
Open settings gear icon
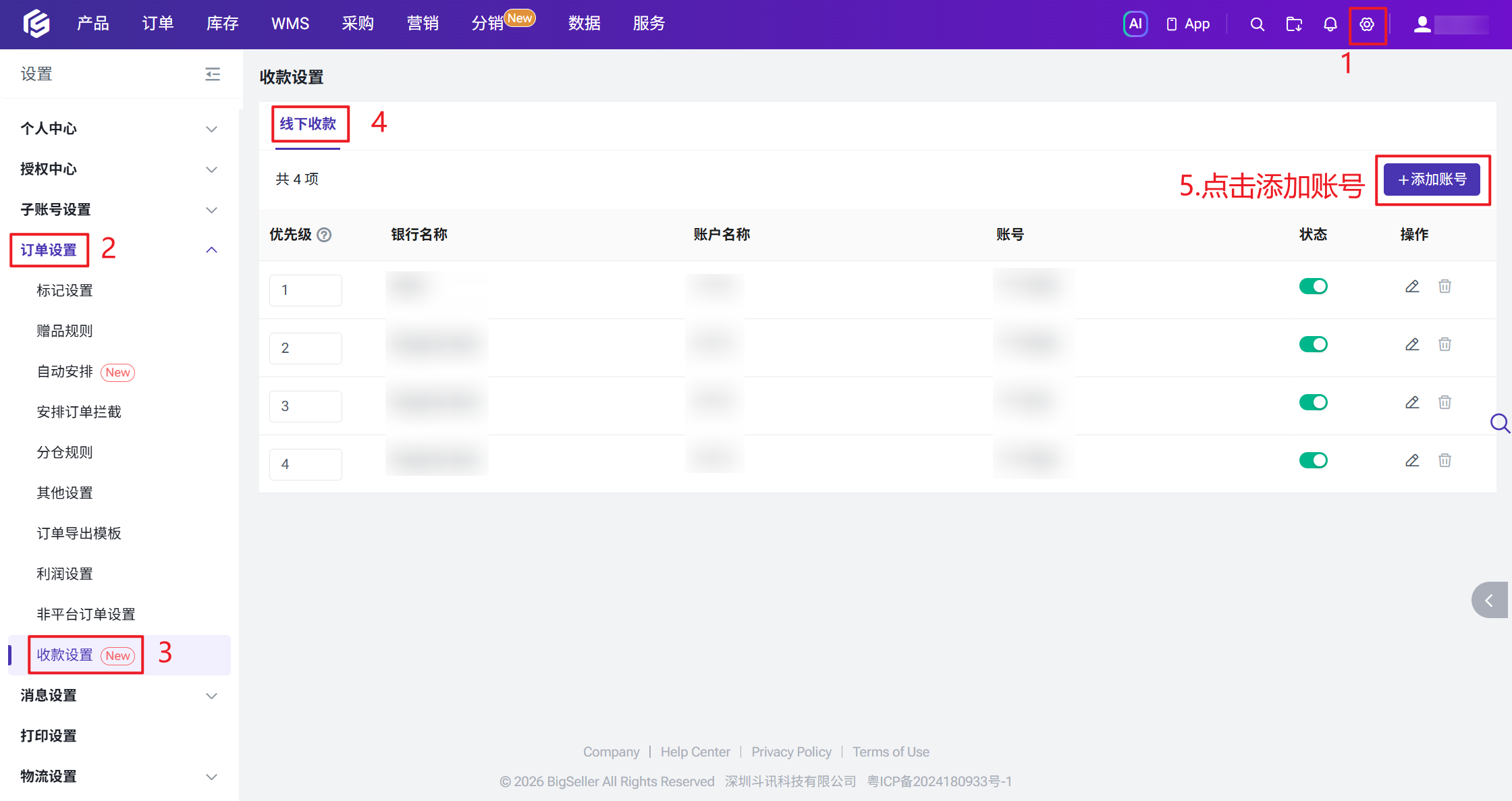[x=1367, y=24]
